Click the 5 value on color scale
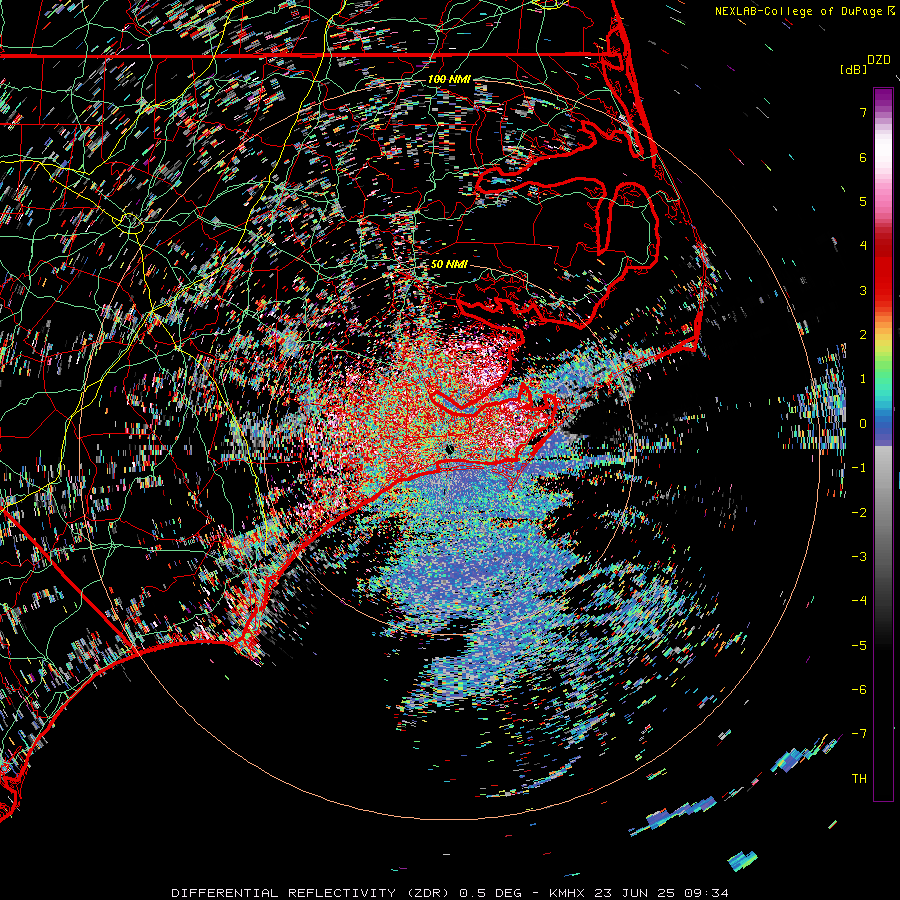This screenshot has height=900, width=900. 863,201
